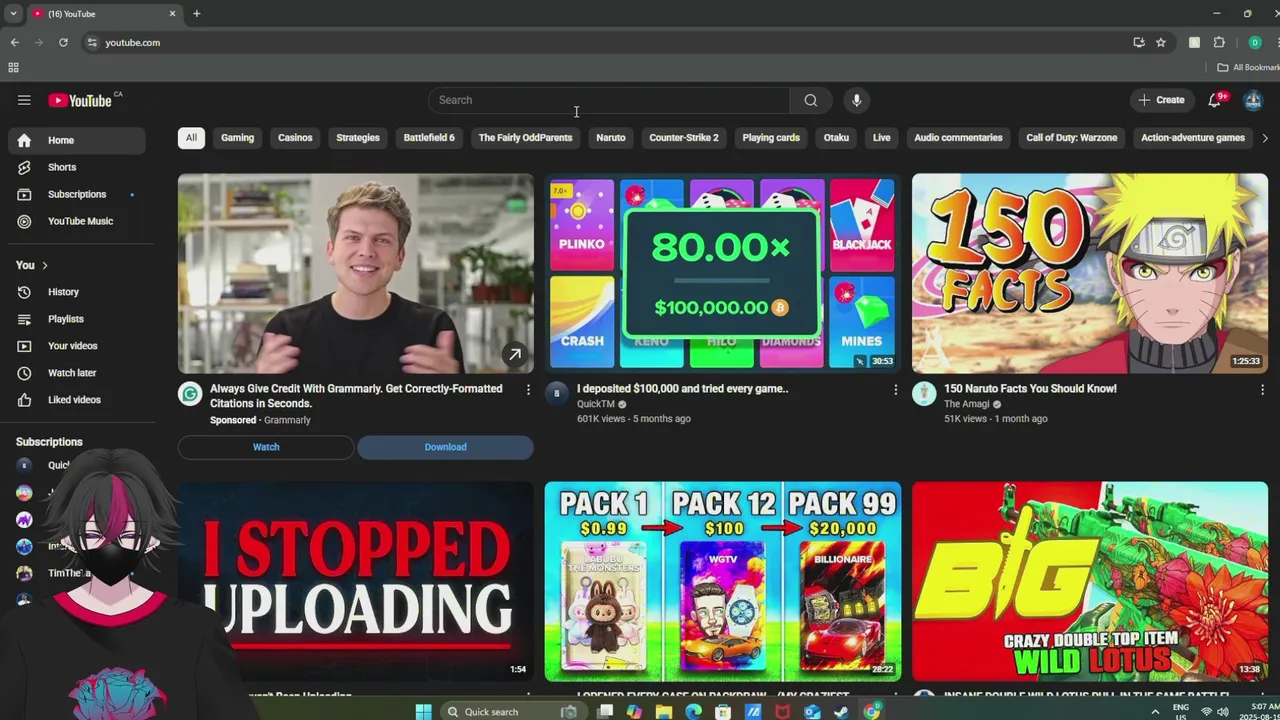Start voice search with the microphone
The image size is (1280, 720).
[856, 100]
